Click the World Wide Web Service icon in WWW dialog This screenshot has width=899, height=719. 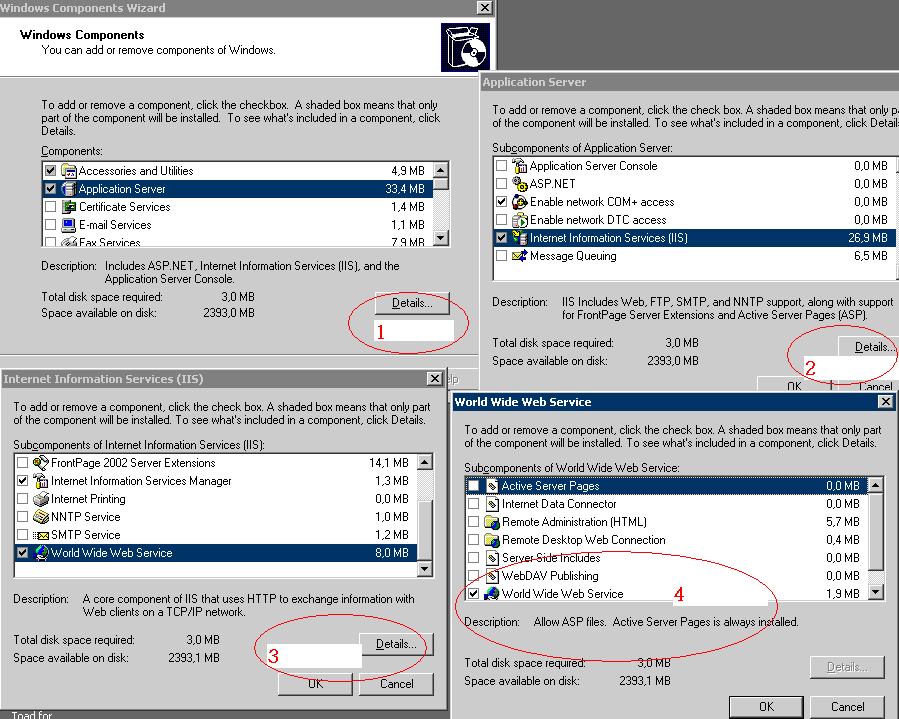(x=492, y=594)
